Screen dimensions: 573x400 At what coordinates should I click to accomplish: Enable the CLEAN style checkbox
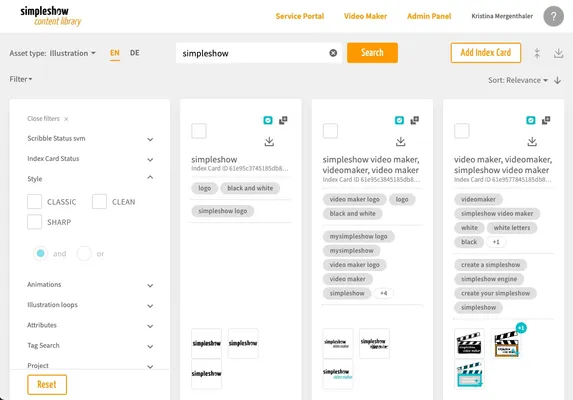click(x=99, y=202)
